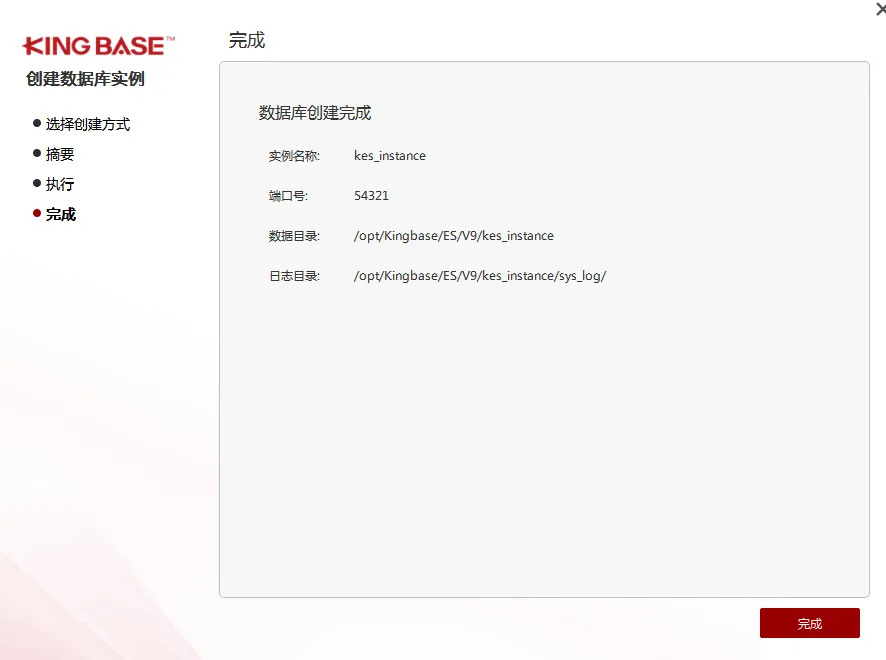Open the 执行 step in sidebar
Viewport: 886px width, 660px height.
click(x=60, y=184)
